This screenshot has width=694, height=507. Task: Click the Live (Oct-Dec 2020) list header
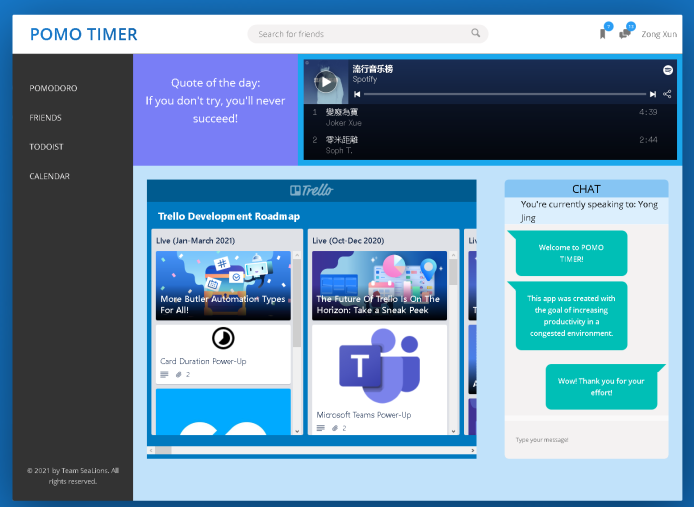point(348,241)
